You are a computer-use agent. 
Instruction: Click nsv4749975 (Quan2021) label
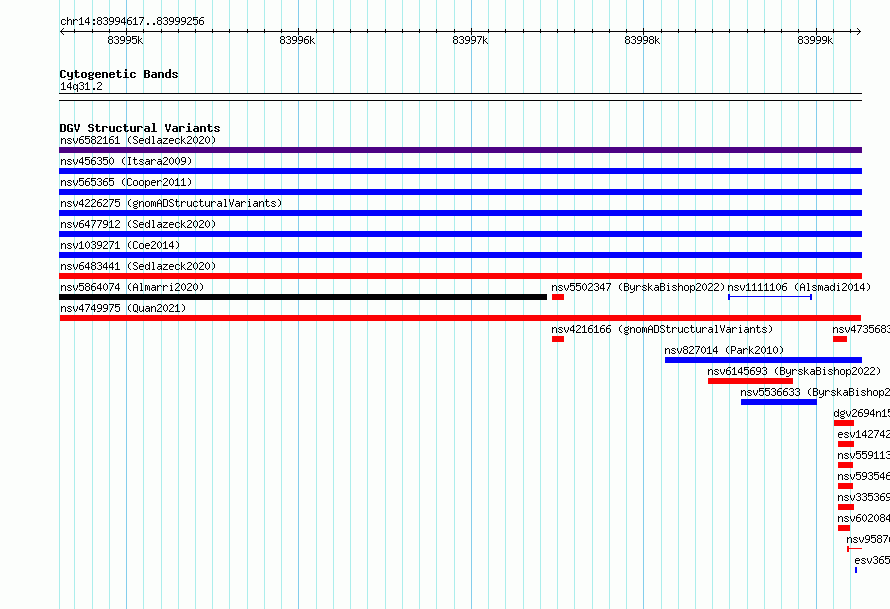click(x=123, y=308)
